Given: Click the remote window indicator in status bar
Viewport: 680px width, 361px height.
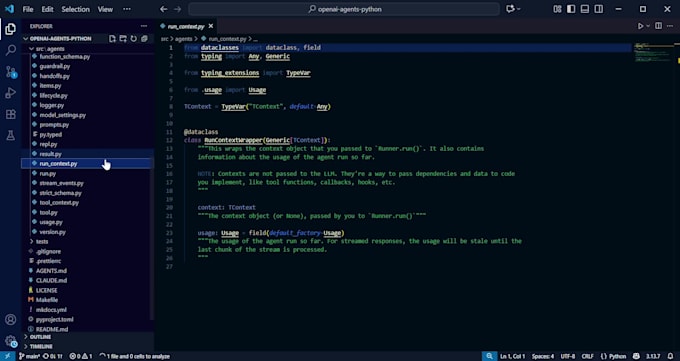Looking at the screenshot, I should [x=7, y=356].
